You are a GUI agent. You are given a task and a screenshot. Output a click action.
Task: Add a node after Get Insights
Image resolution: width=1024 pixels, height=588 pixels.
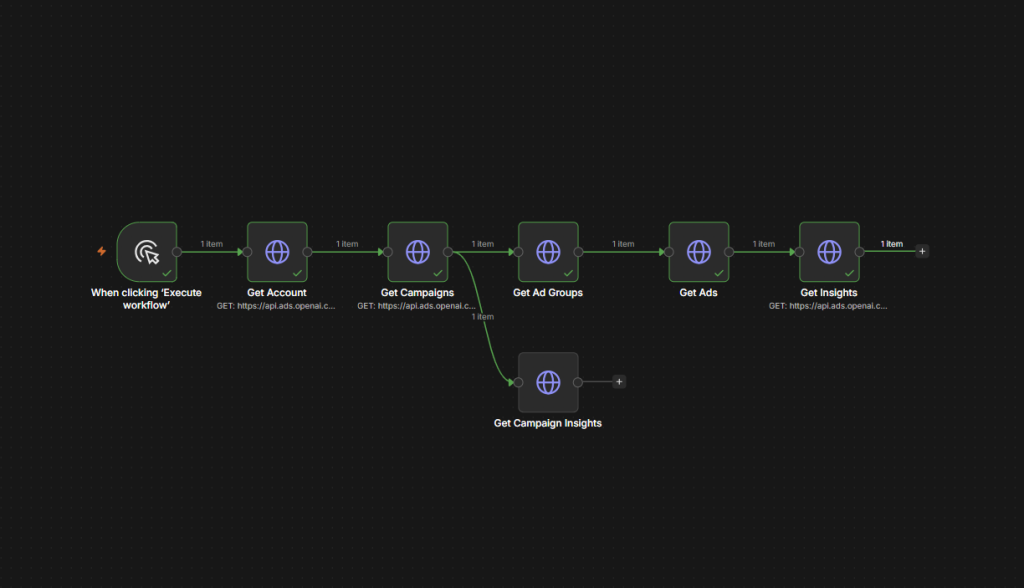pyautogui.click(x=922, y=251)
